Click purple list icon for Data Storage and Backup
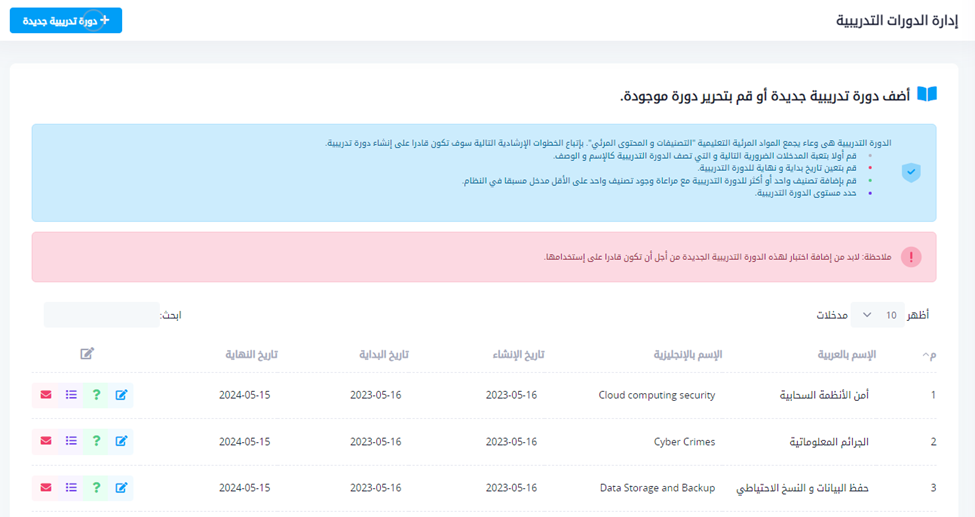The height and width of the screenshot is (517, 975). (71, 488)
